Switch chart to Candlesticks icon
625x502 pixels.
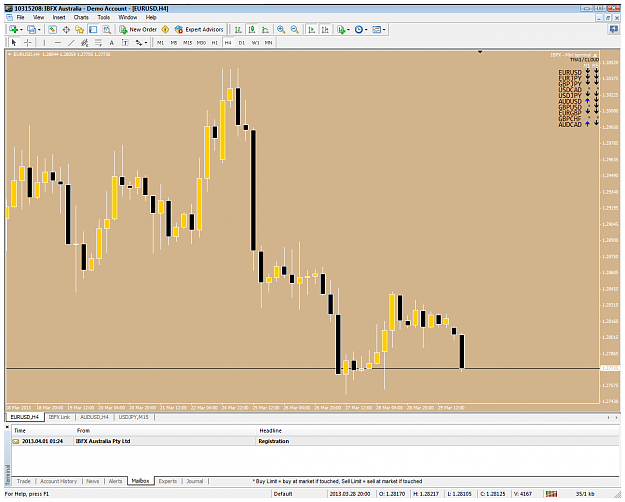(x=252, y=29)
